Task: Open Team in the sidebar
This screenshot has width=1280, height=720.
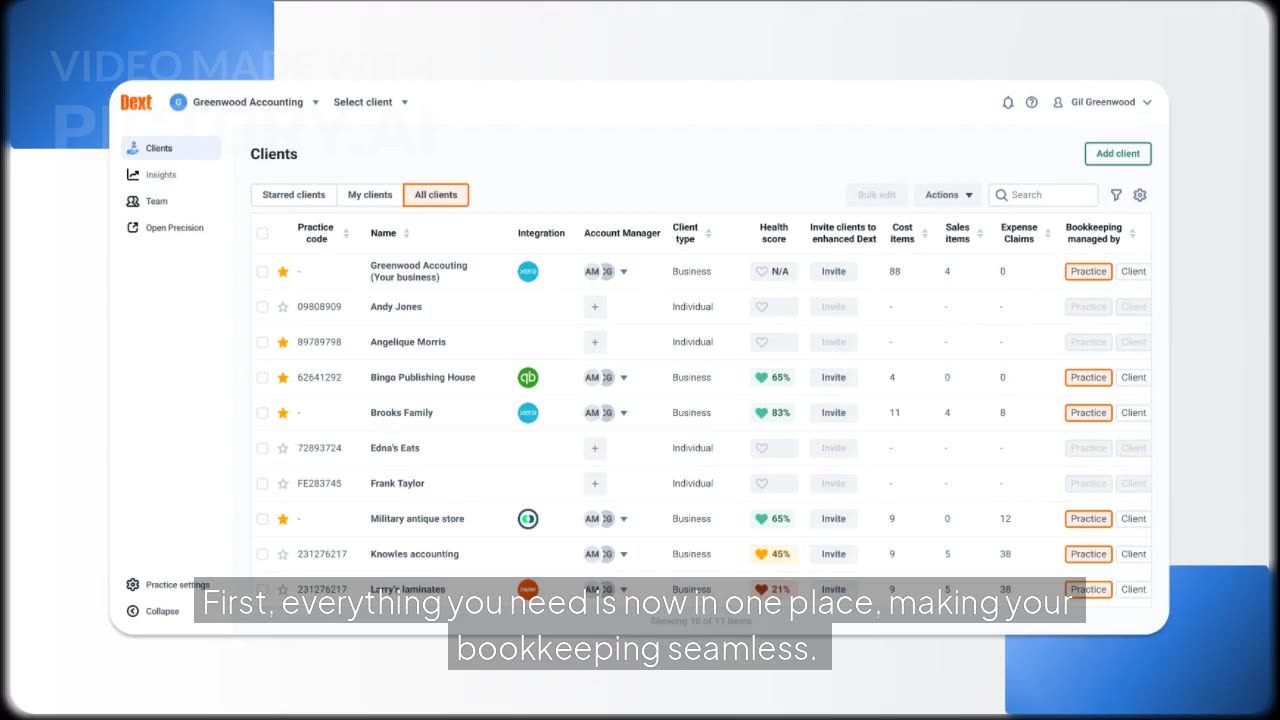Action: point(171,201)
